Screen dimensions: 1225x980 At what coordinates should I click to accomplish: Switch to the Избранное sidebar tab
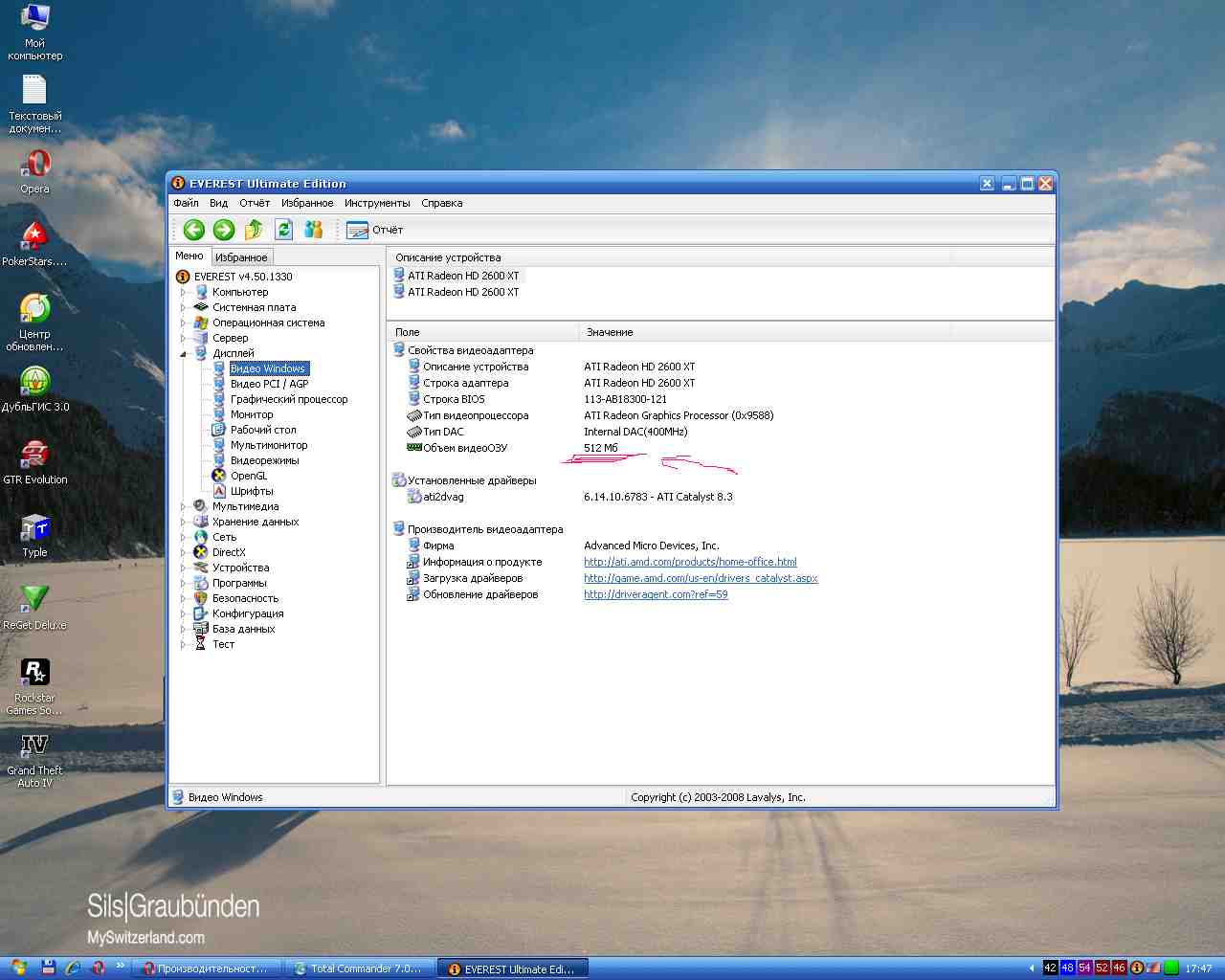(x=241, y=257)
